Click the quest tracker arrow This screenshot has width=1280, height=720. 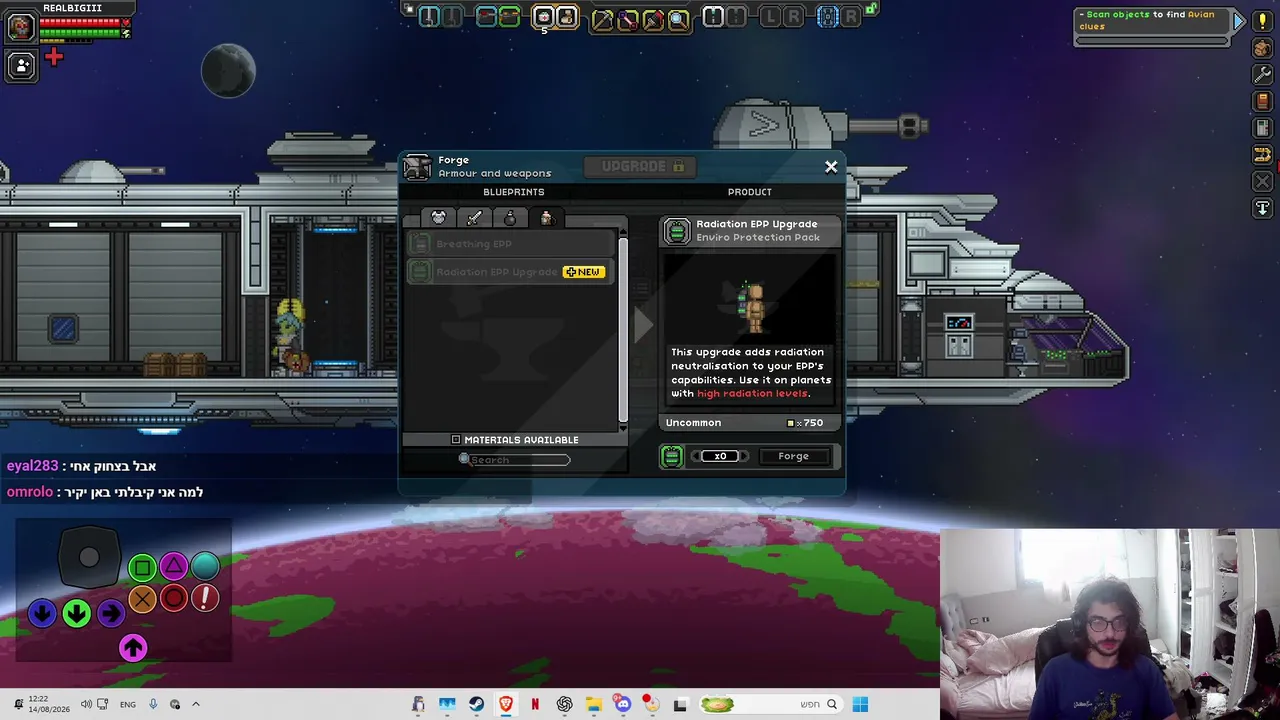[1238, 21]
